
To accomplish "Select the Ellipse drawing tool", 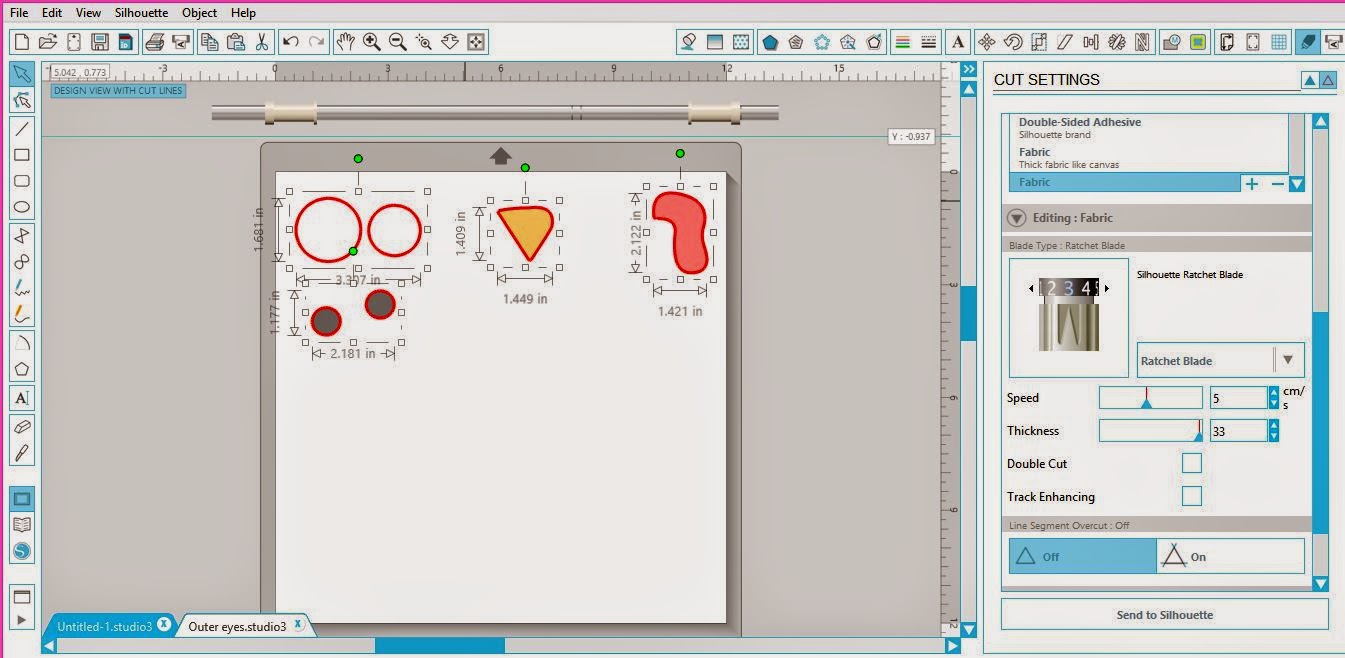I will [x=22, y=206].
